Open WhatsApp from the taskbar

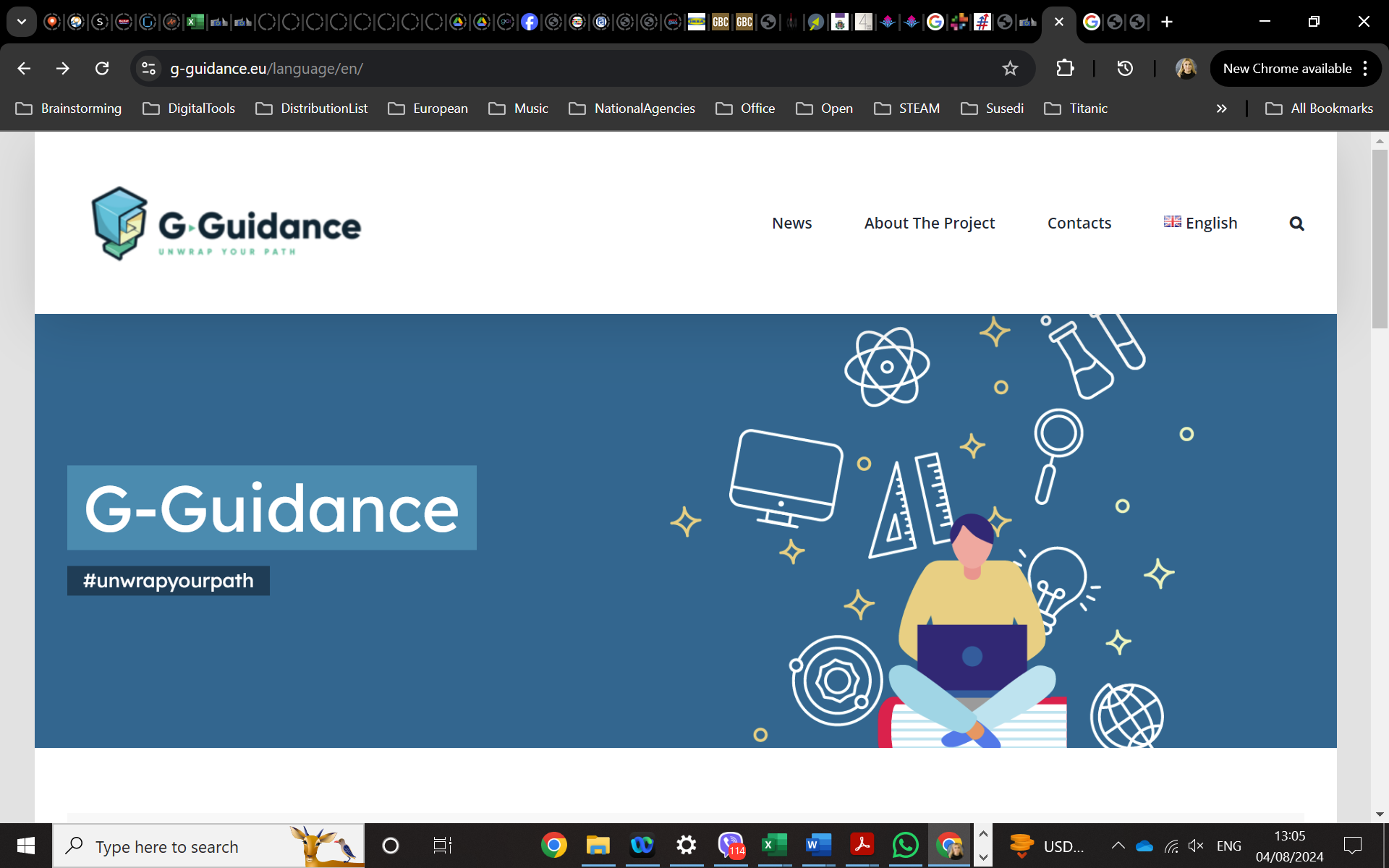click(x=906, y=846)
